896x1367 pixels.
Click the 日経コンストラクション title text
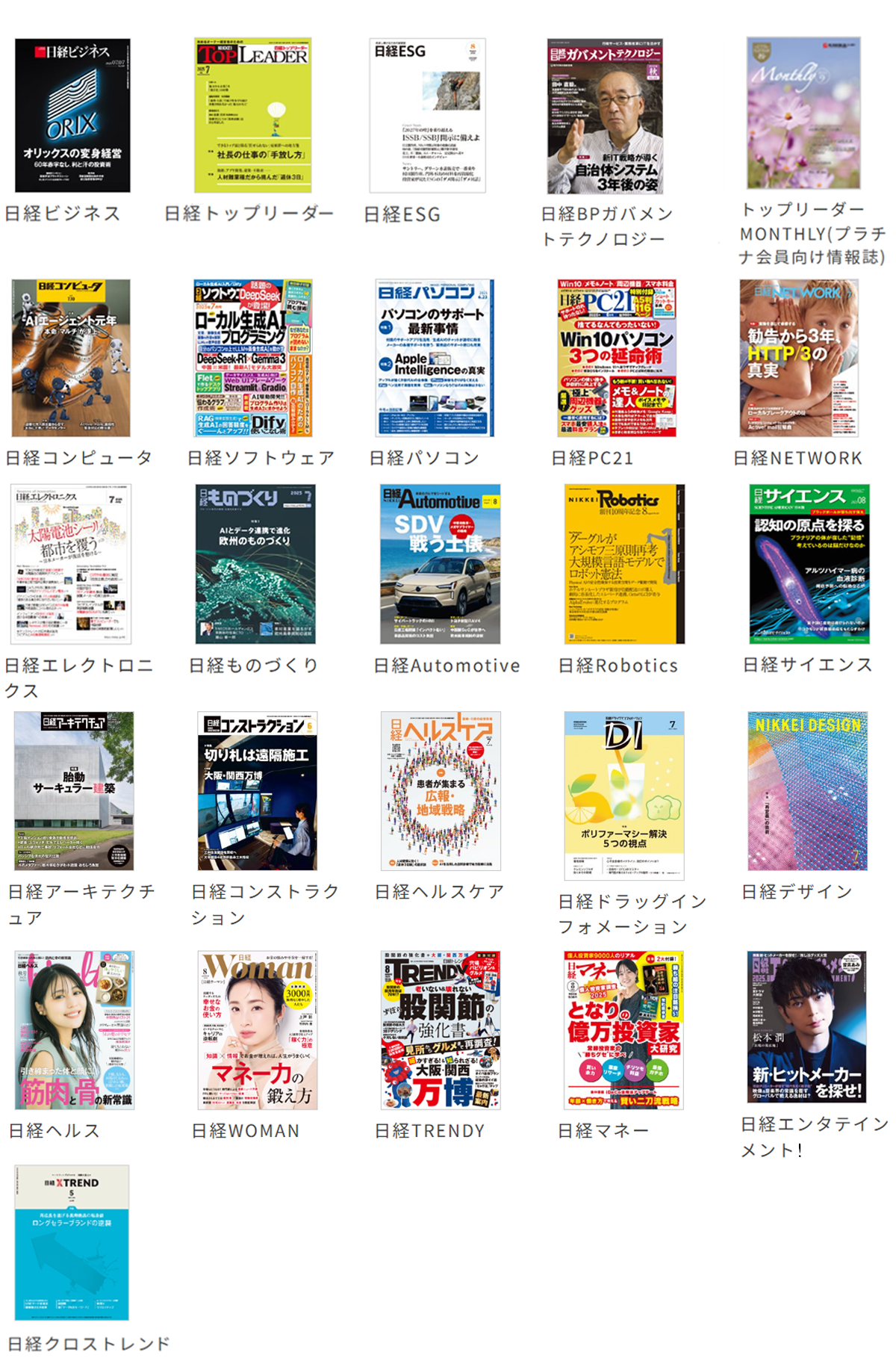[266, 905]
